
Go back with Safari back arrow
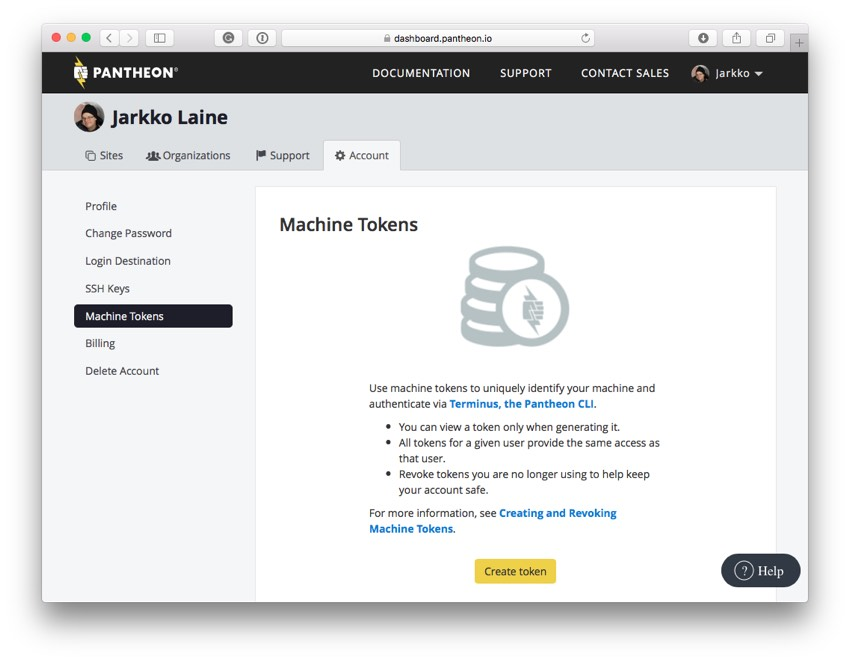coord(110,38)
